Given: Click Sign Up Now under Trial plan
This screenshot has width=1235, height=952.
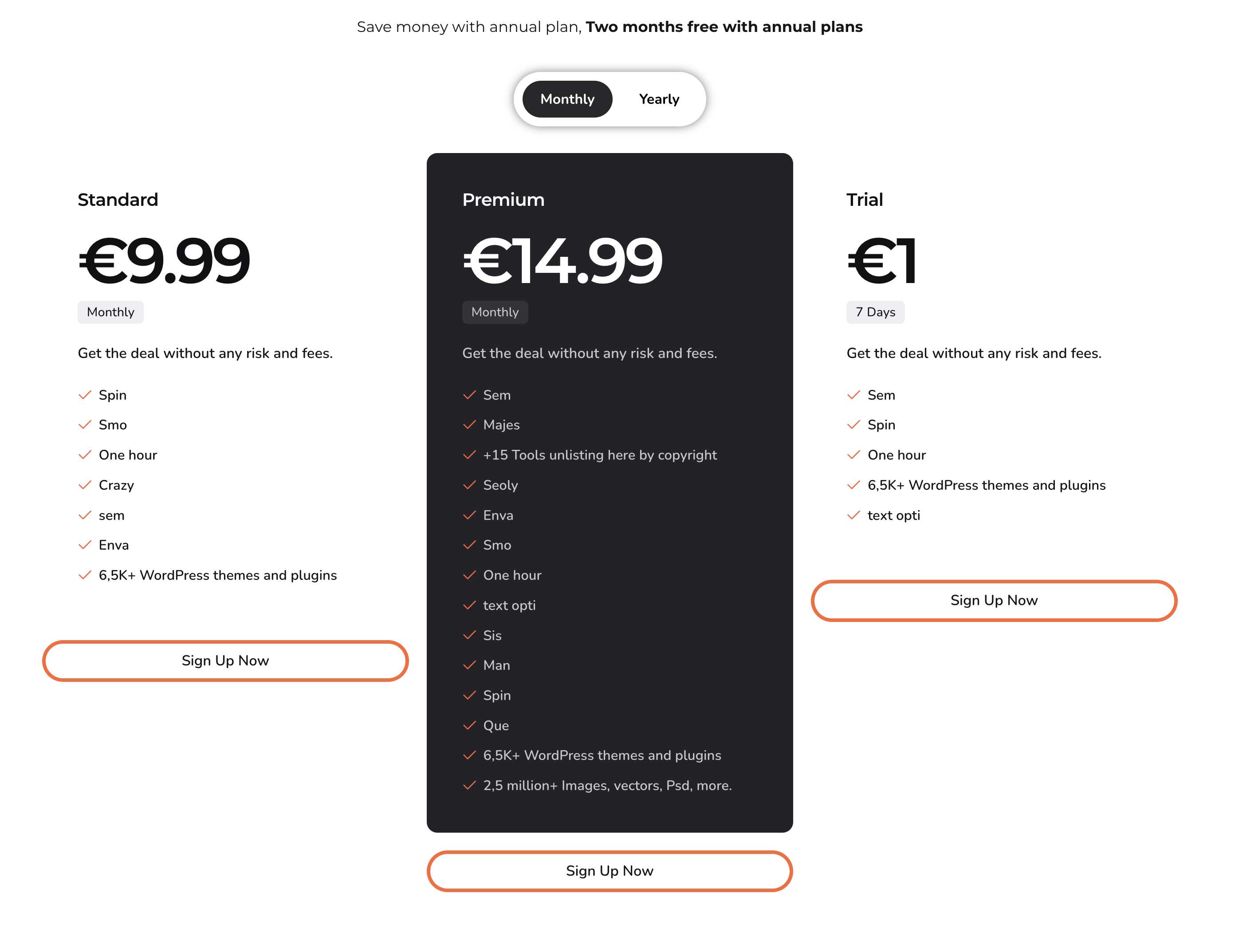Looking at the screenshot, I should [x=994, y=600].
